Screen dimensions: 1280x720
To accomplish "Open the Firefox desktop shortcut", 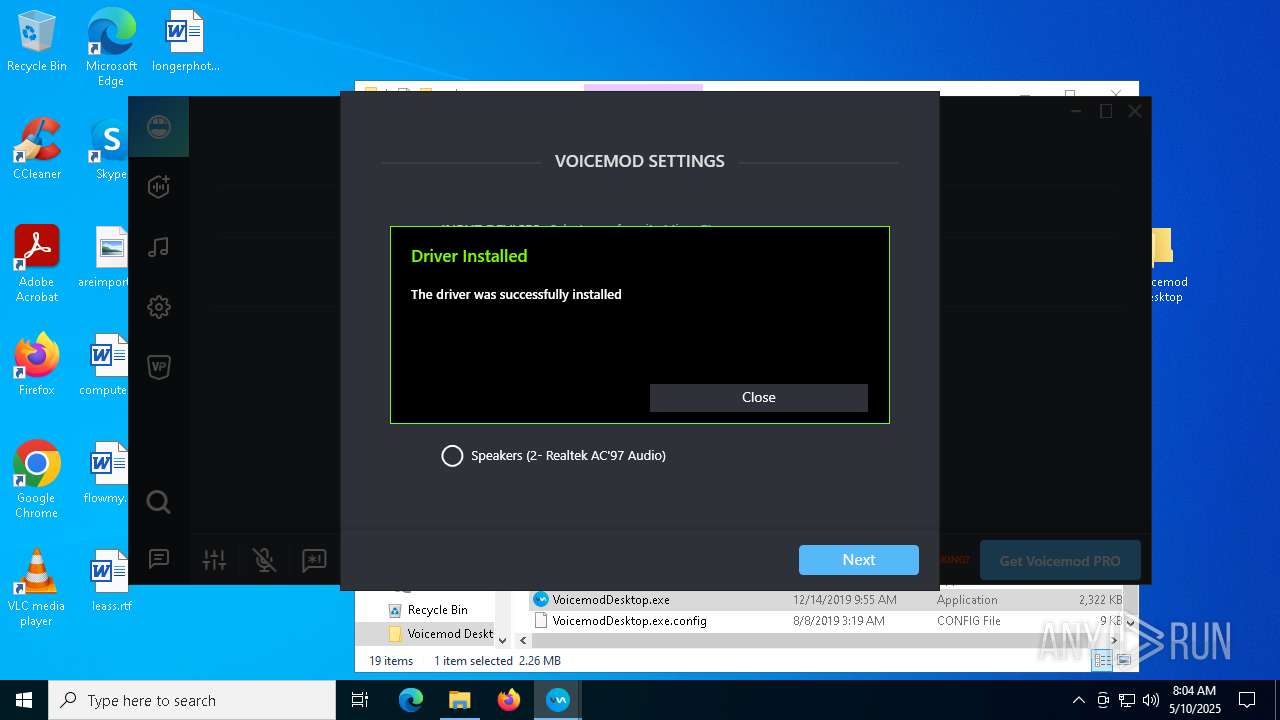I will pos(37,365).
